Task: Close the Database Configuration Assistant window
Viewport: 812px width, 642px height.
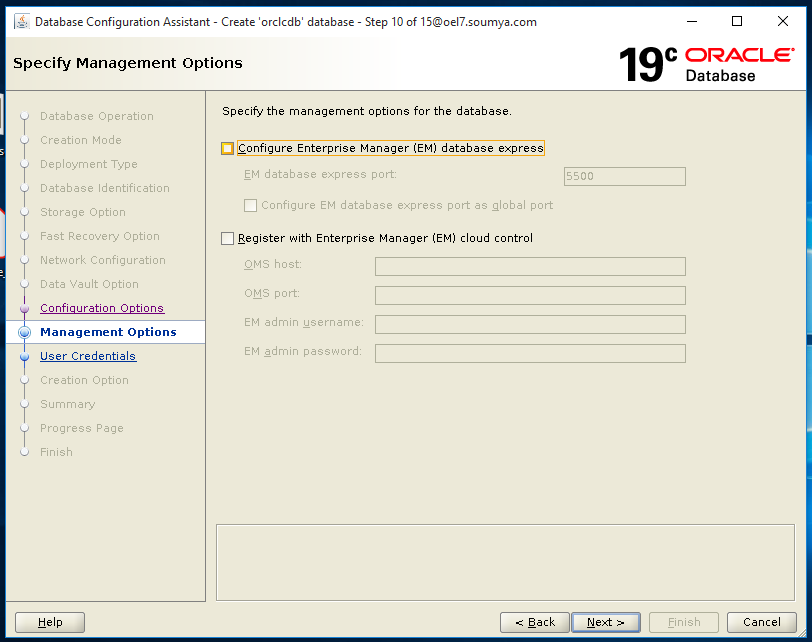Action: coord(783,22)
